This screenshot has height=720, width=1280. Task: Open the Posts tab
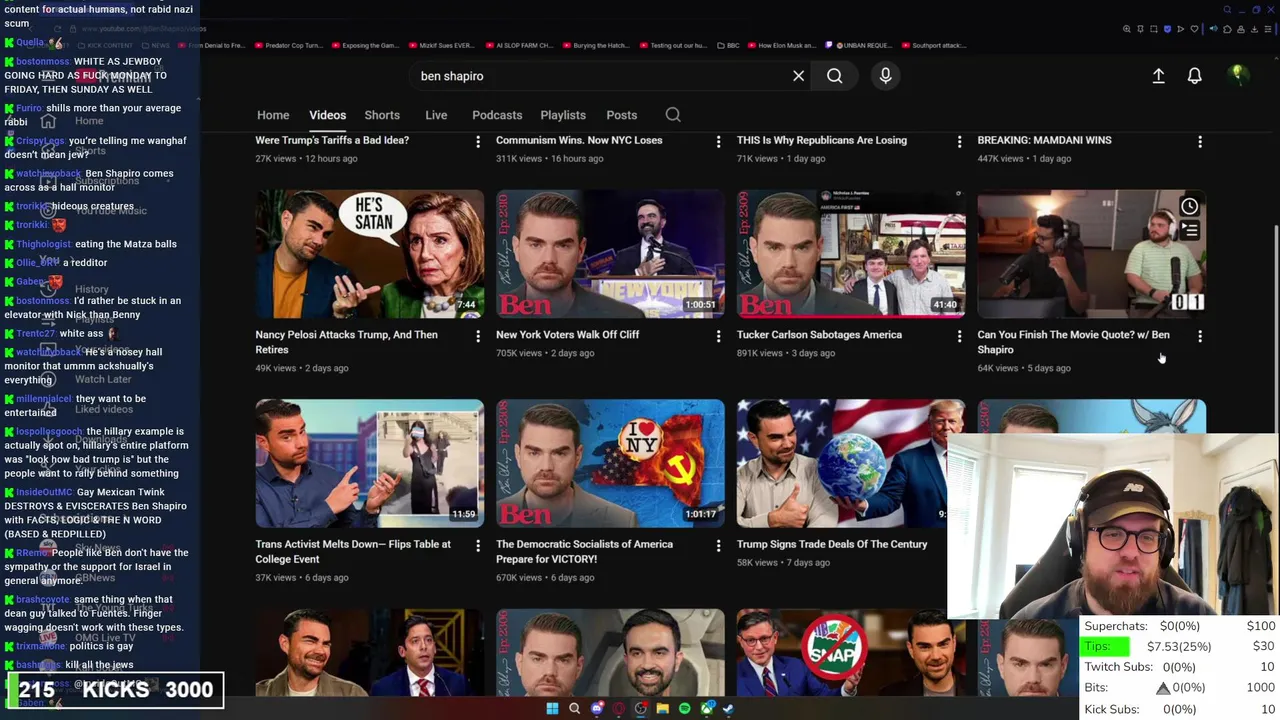tap(621, 115)
